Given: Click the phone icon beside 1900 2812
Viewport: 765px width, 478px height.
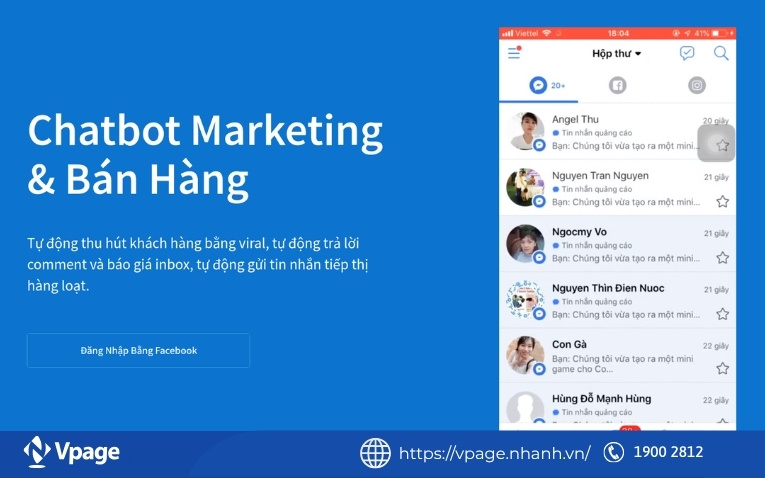Looking at the screenshot, I should click(x=614, y=452).
